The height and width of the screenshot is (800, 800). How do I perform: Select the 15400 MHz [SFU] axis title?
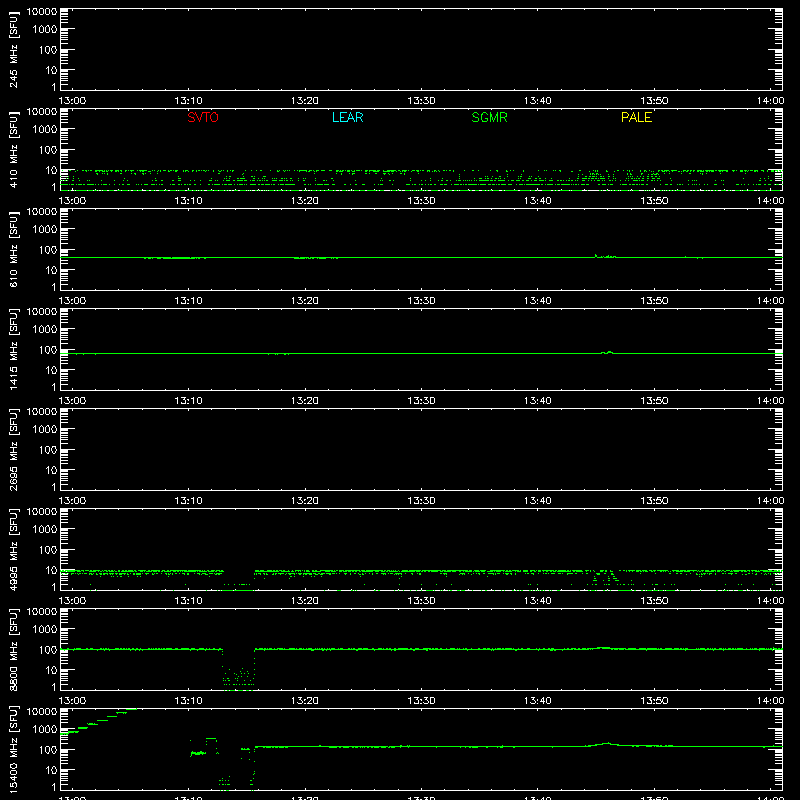coord(13,749)
